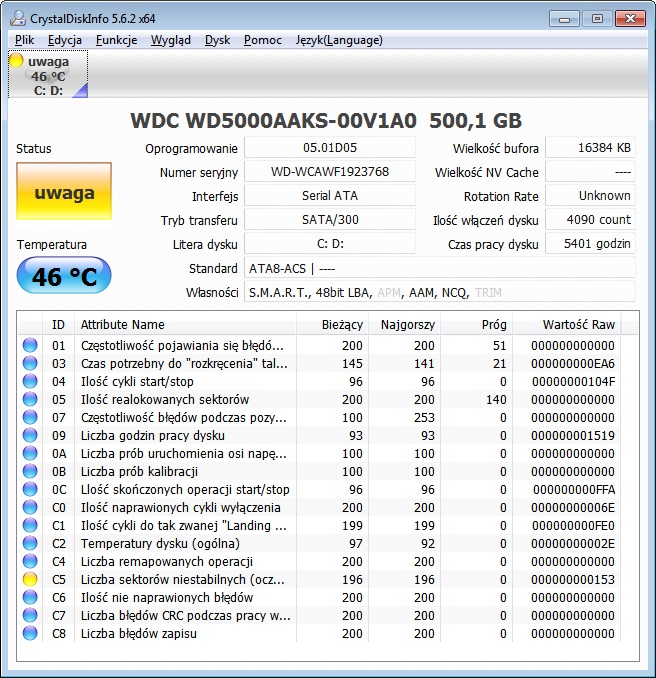
Task: Open the Język(Language) menu
Action: pos(339,40)
